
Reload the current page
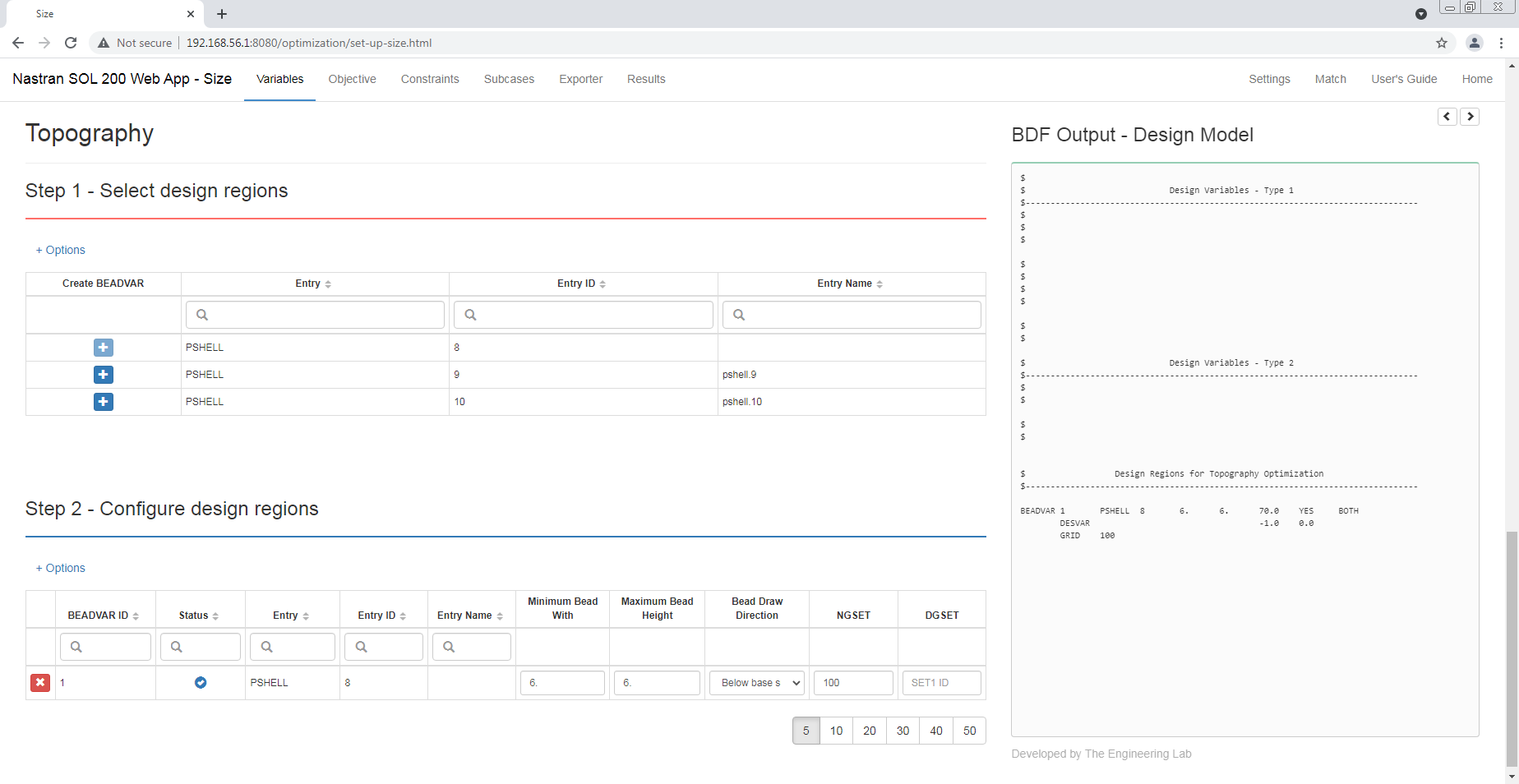71,43
